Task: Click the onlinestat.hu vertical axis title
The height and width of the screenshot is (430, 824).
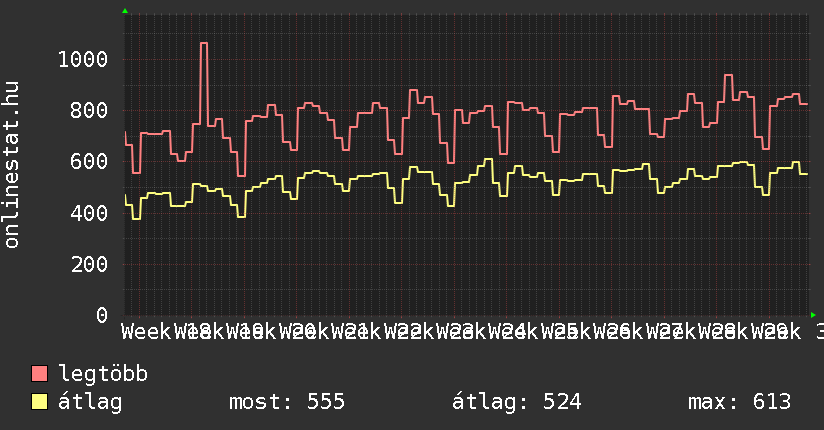Action: (x=11, y=165)
